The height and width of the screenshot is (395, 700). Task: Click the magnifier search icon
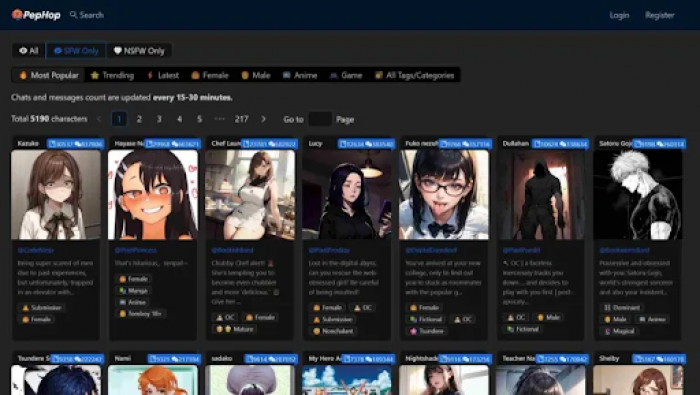[73, 15]
